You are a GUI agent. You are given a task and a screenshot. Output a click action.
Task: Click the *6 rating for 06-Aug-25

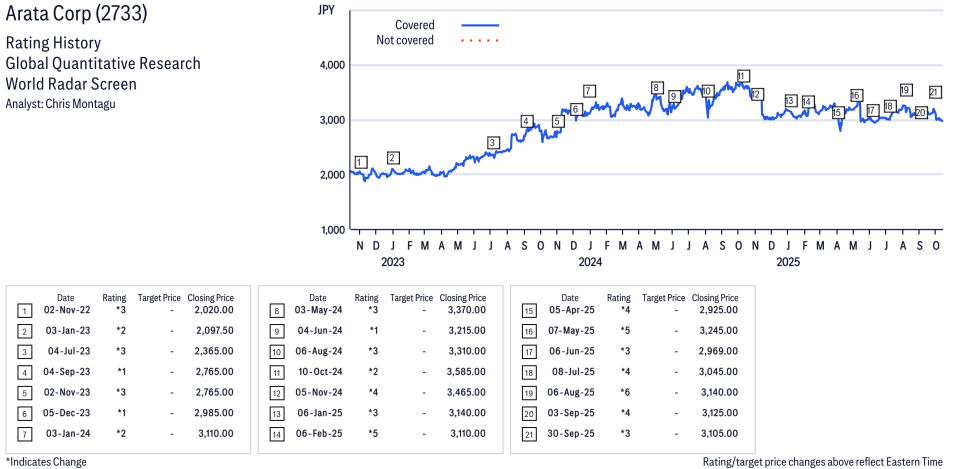tap(619, 393)
